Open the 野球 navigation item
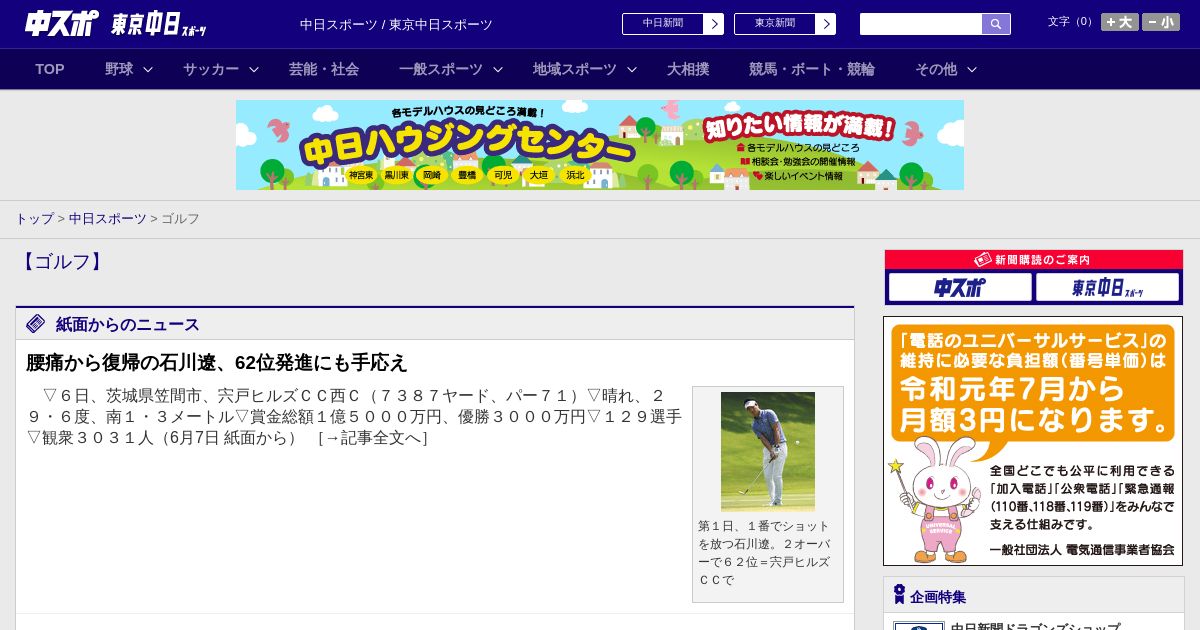The height and width of the screenshot is (630, 1200). [x=119, y=69]
